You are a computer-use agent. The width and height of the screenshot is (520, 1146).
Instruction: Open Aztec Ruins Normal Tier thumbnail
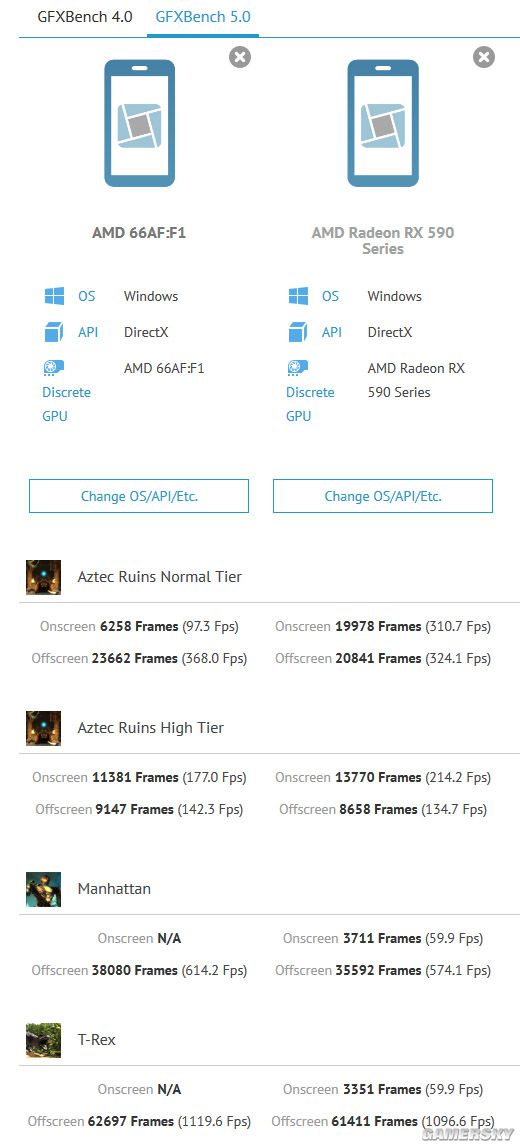coord(43,577)
